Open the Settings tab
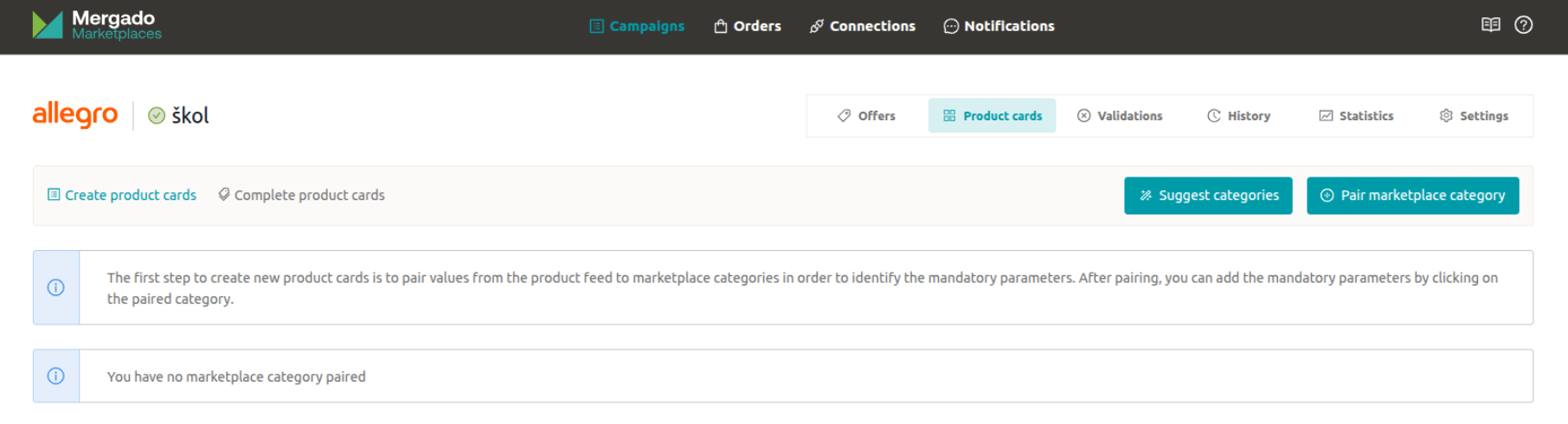Viewport: 1568px width, 424px height. pos(1474,116)
